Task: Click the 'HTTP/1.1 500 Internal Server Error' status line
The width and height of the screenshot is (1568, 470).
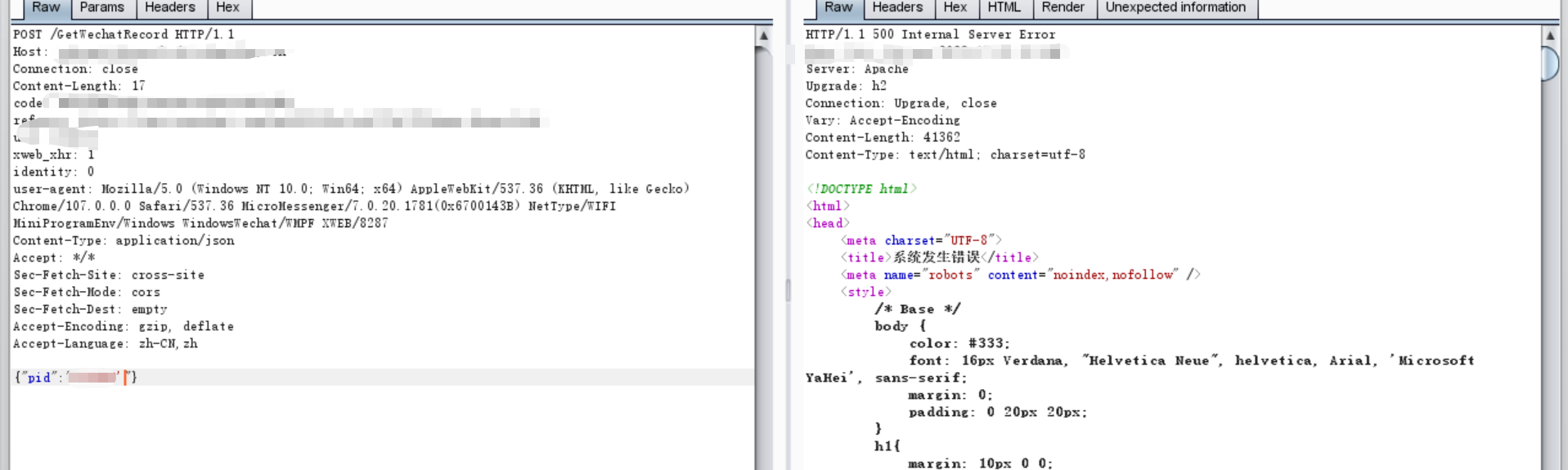Action: click(931, 34)
